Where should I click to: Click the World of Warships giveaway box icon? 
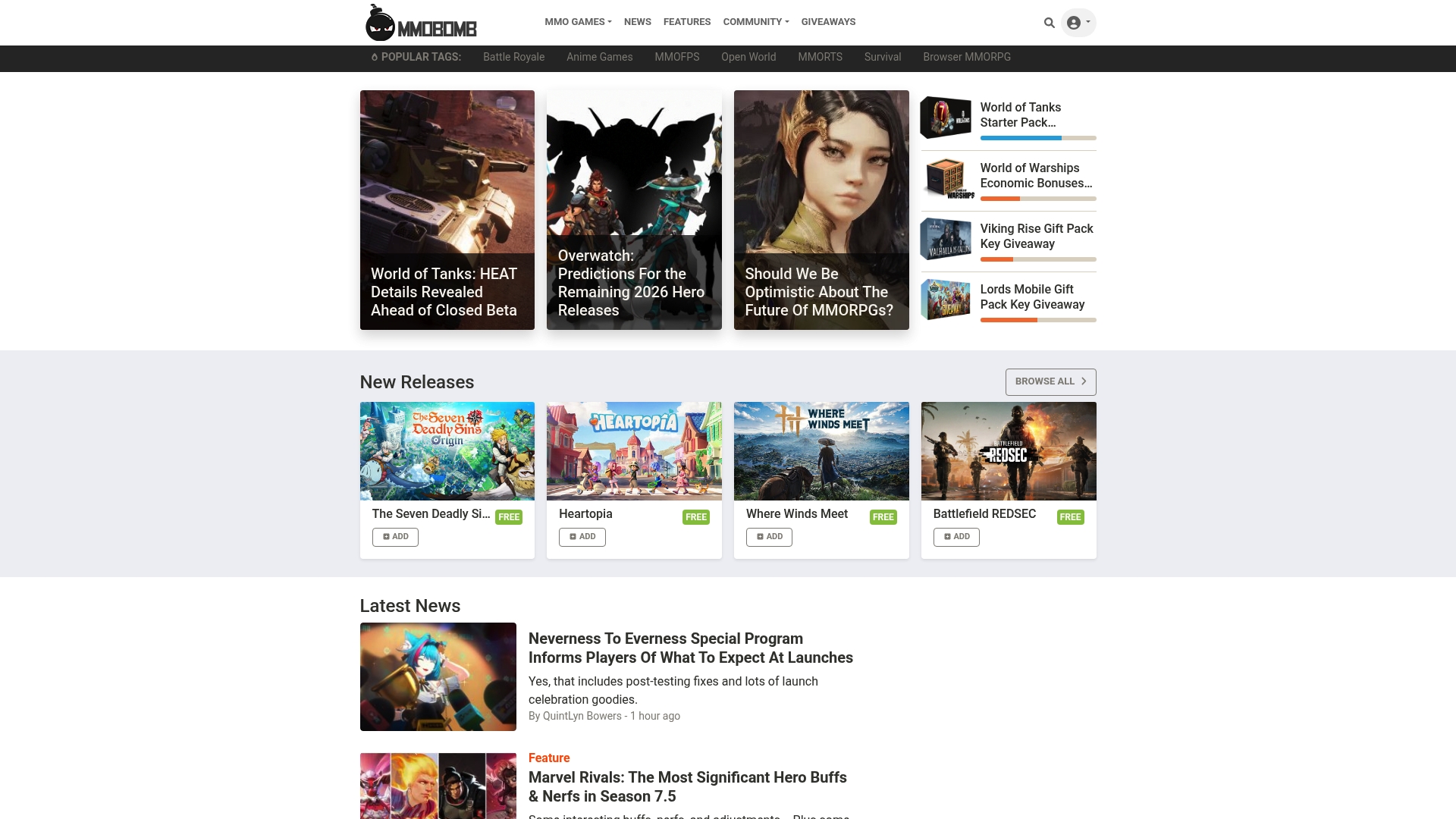(946, 178)
